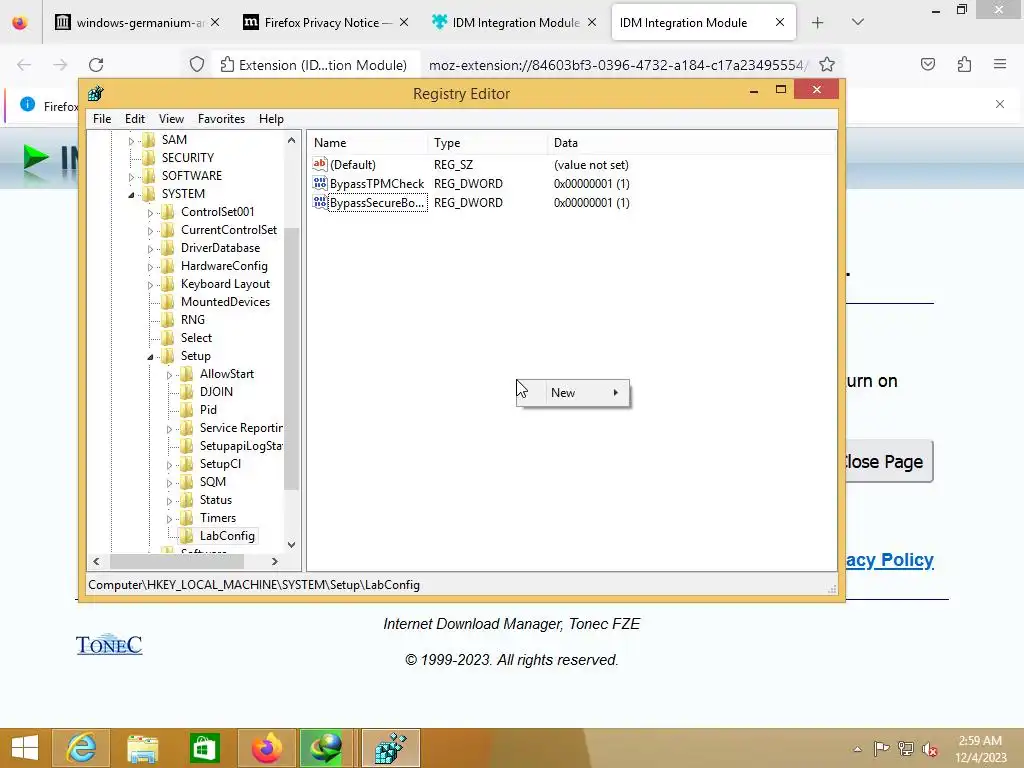Open the Edit menu in Registry Editor

135,119
